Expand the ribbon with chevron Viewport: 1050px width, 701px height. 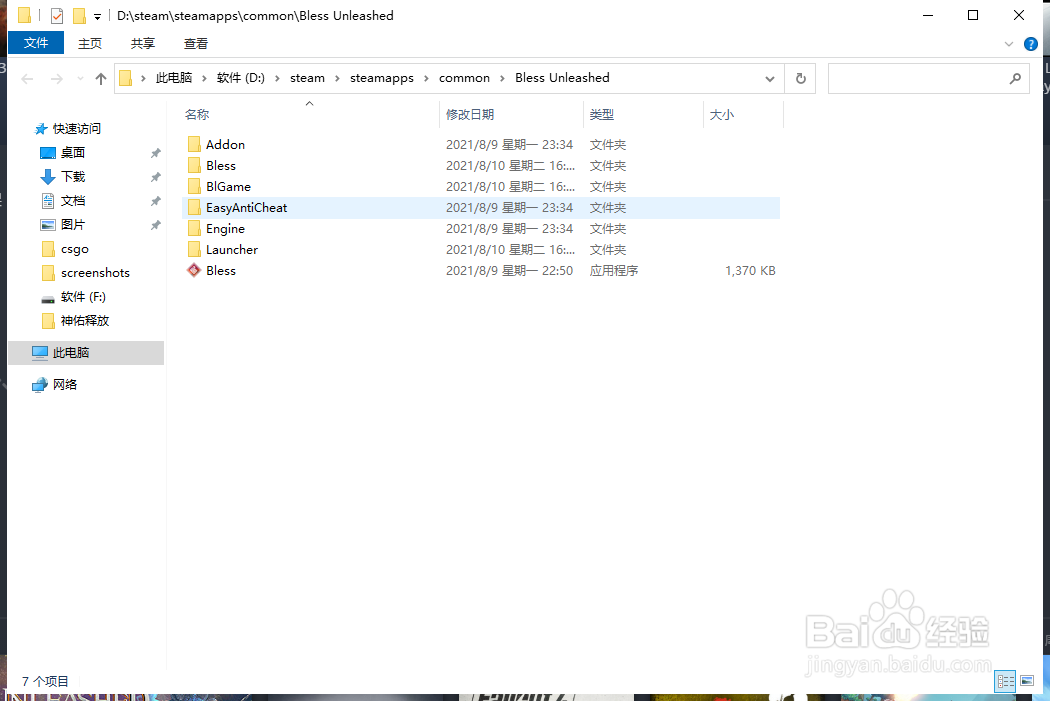tap(1008, 44)
